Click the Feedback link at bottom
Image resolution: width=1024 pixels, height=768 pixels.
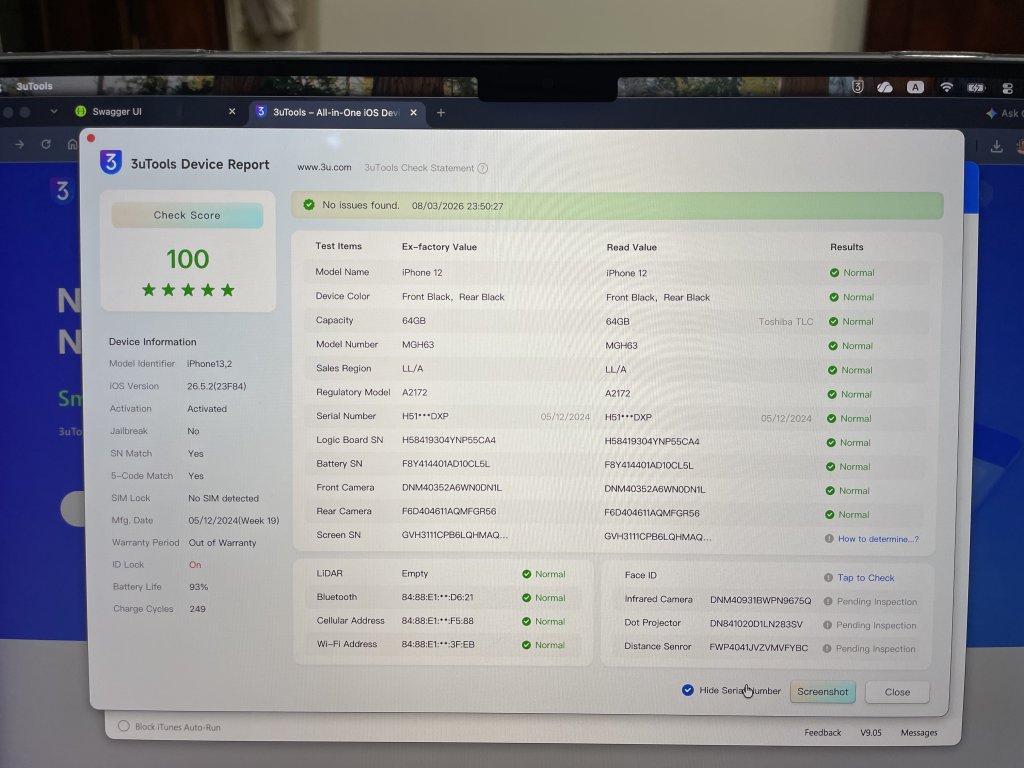822,733
